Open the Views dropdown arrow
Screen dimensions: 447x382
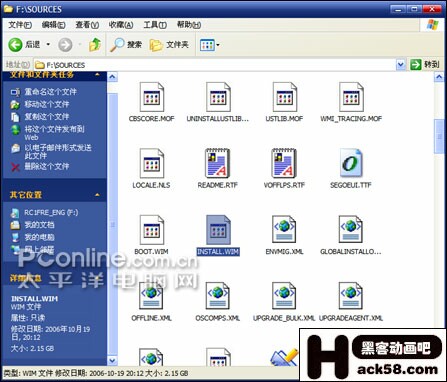click(218, 45)
